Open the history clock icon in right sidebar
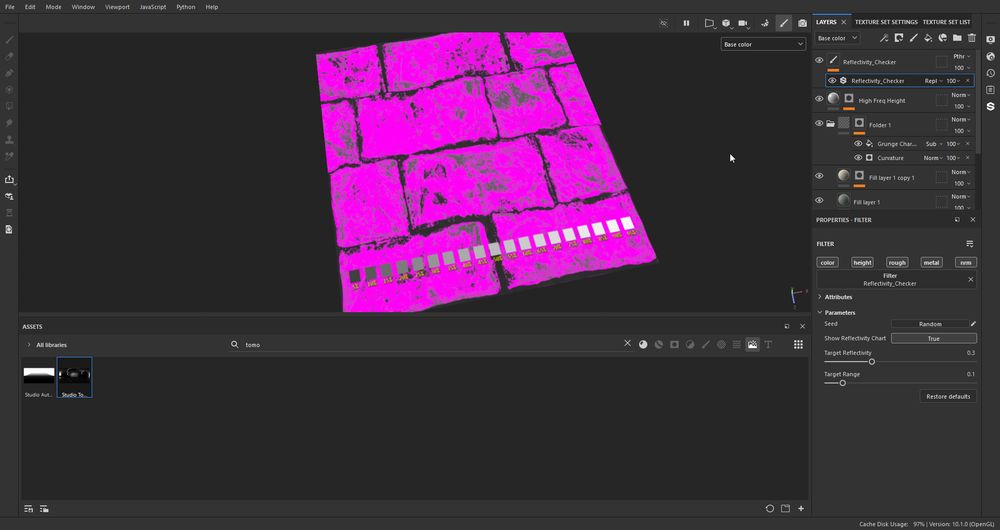Image resolution: width=1000 pixels, height=530 pixels. [x=990, y=73]
